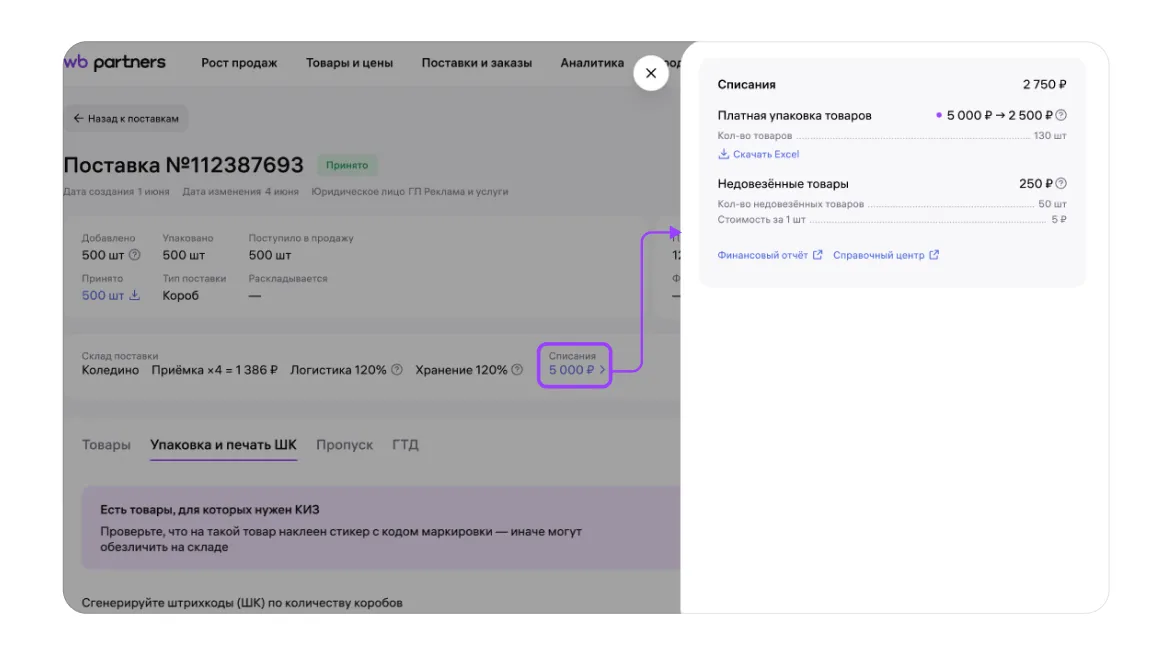Click the WB Partners logo
Screen dimensions: 1174x654
tap(115, 63)
